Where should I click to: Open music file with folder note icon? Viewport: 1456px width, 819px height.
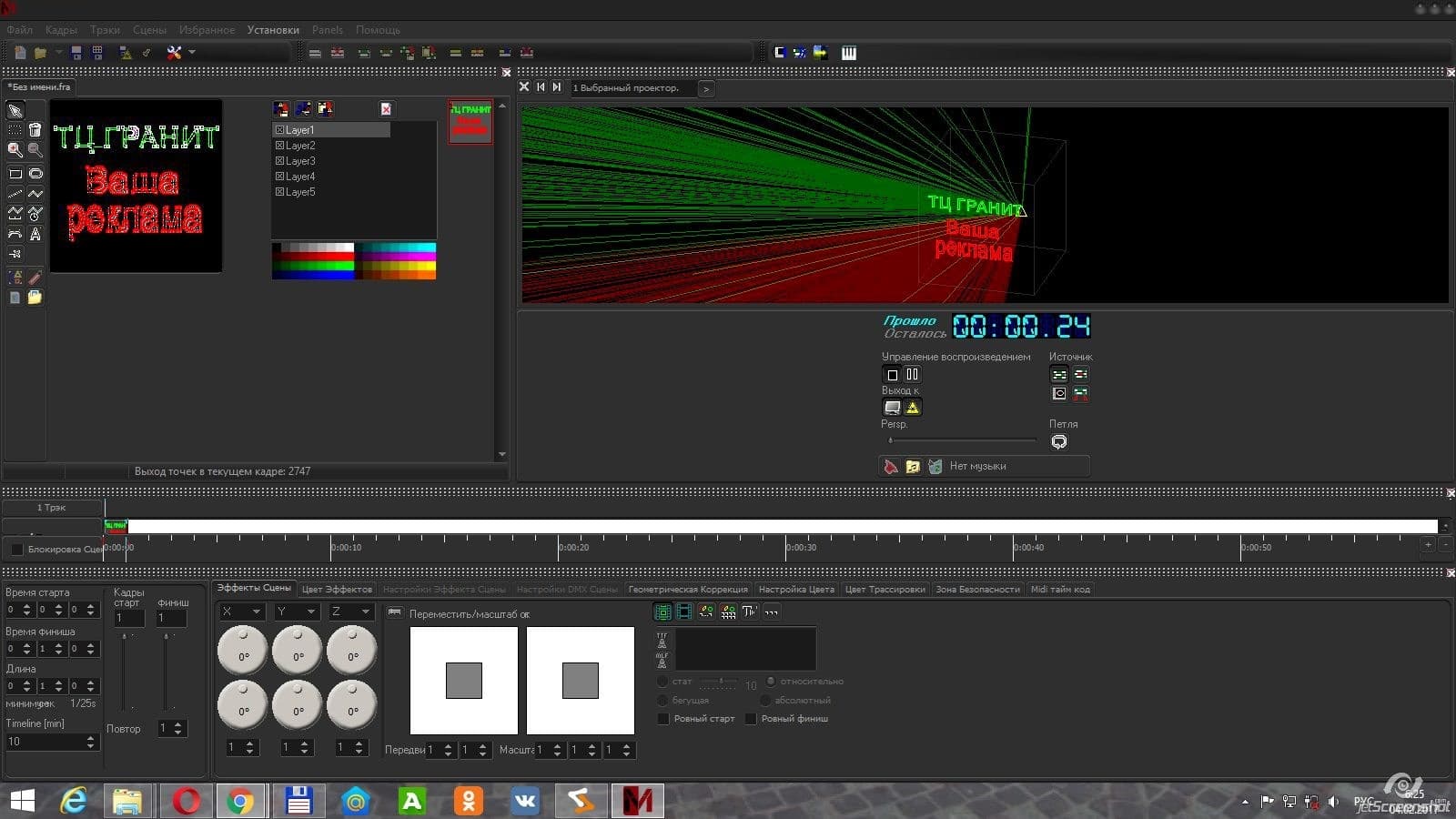(913, 467)
